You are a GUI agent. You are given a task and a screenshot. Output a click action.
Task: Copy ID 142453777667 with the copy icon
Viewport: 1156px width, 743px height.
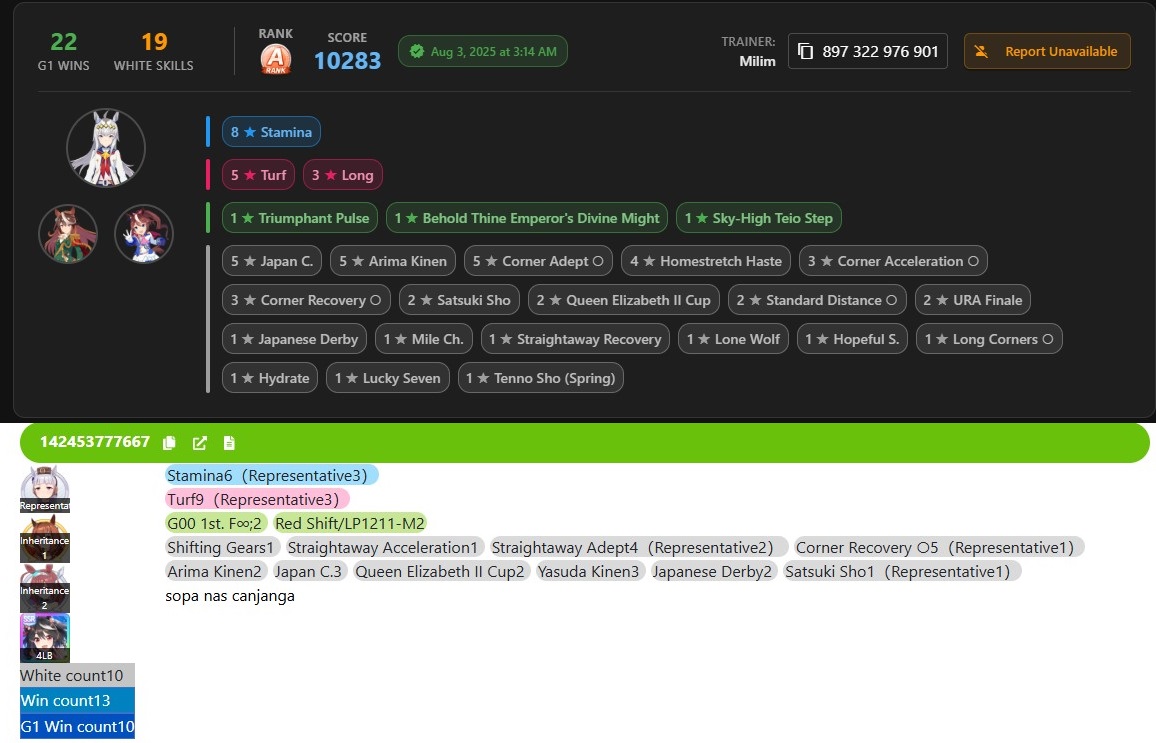170,442
